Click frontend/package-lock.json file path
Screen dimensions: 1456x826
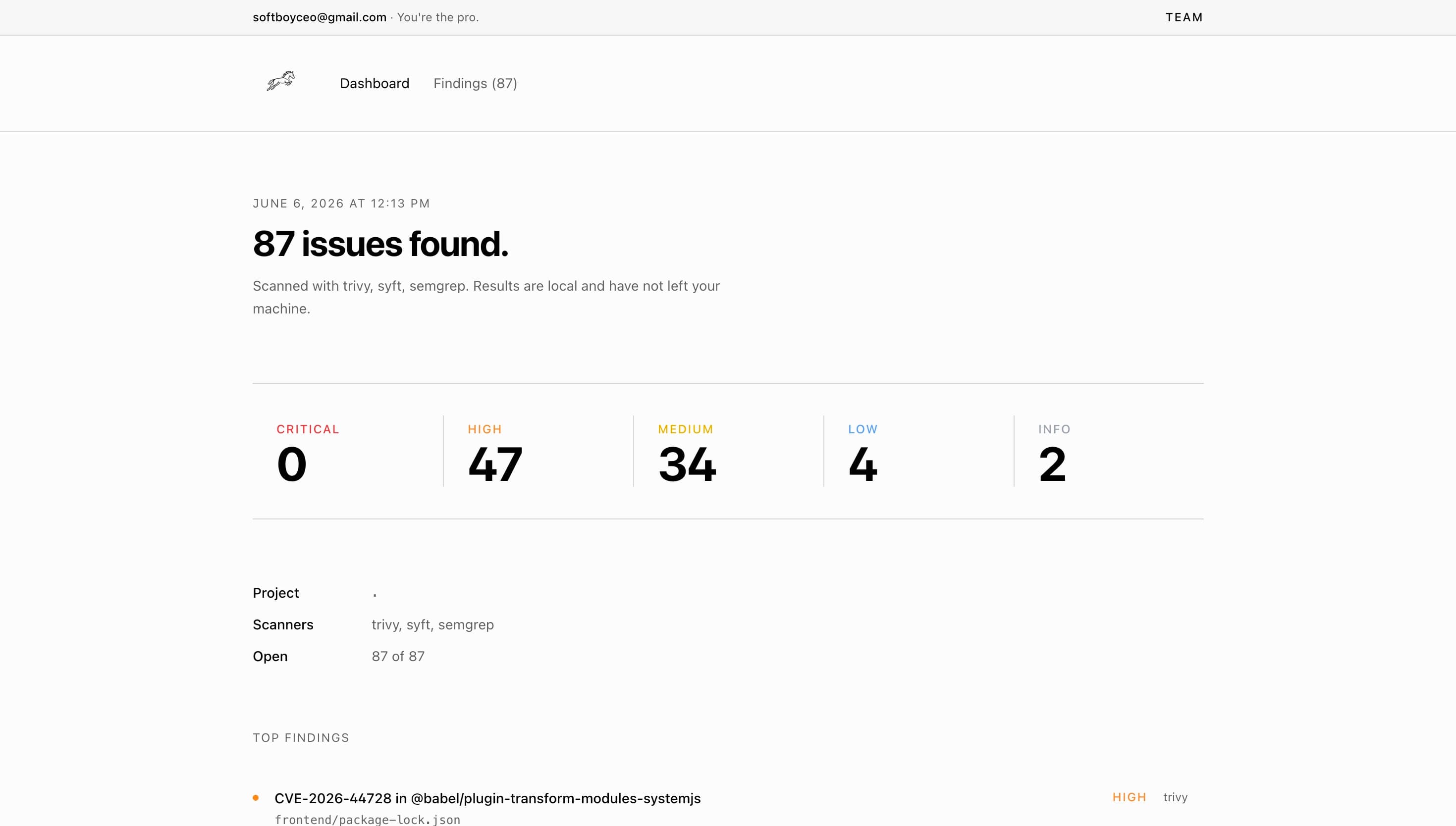pyautogui.click(x=367, y=819)
